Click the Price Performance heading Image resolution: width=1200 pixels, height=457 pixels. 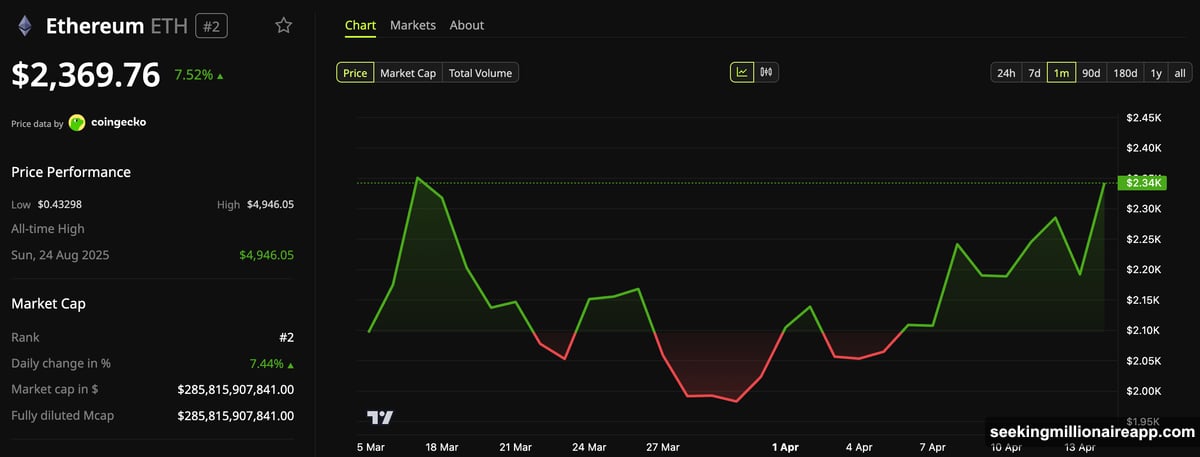point(71,172)
